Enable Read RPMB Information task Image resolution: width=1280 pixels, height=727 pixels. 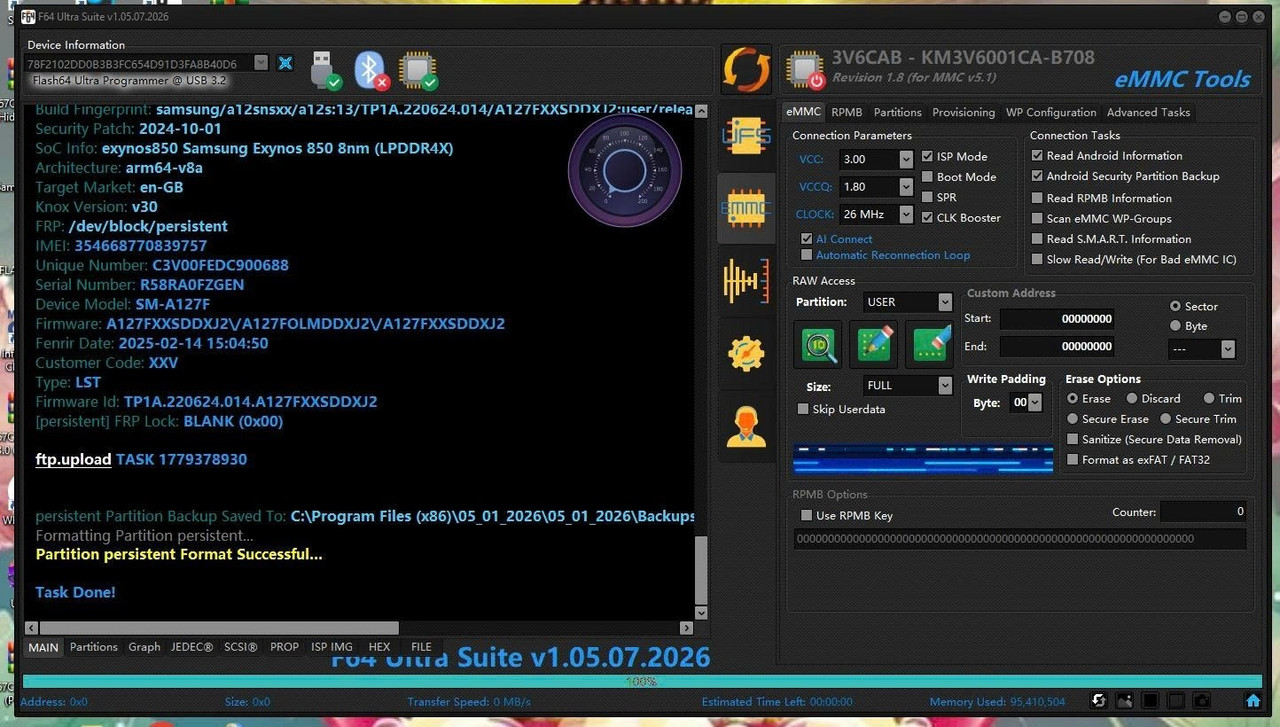pos(1038,198)
